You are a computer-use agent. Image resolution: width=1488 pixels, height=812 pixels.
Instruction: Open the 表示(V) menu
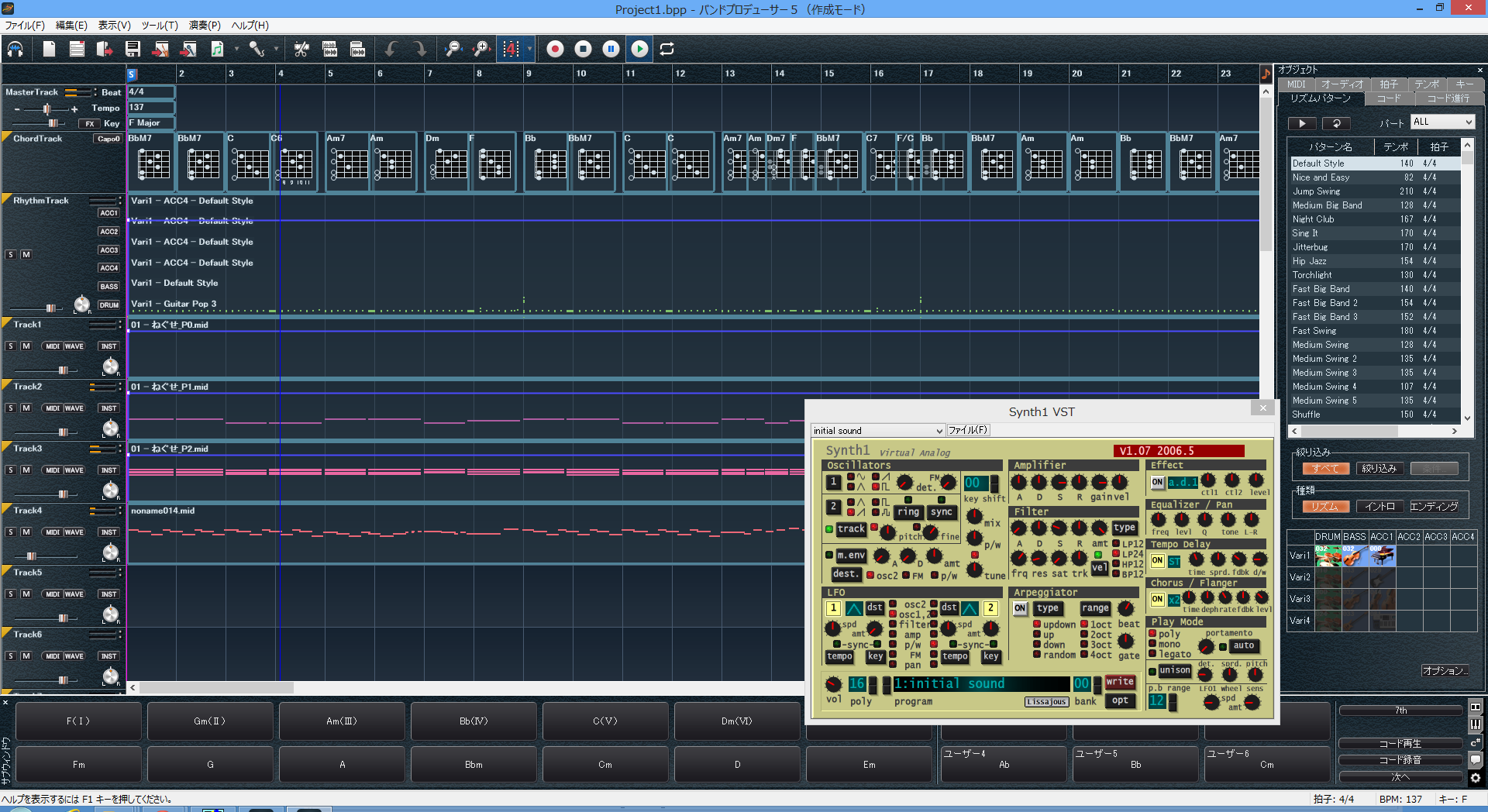click(x=114, y=26)
